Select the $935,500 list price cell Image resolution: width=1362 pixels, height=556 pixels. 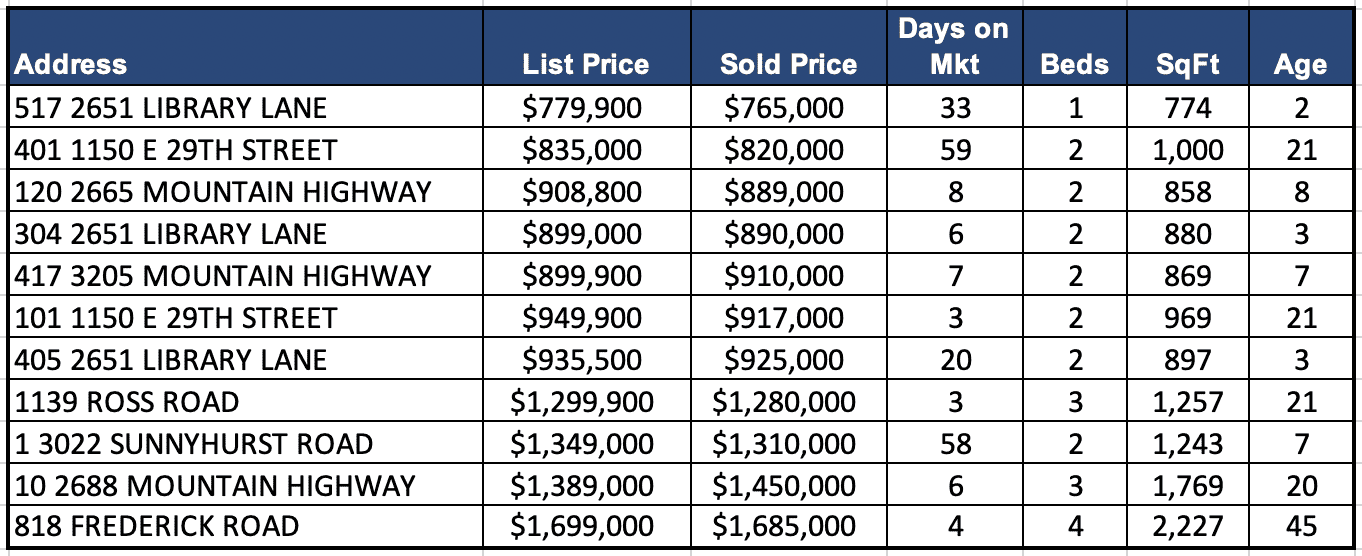tap(582, 359)
